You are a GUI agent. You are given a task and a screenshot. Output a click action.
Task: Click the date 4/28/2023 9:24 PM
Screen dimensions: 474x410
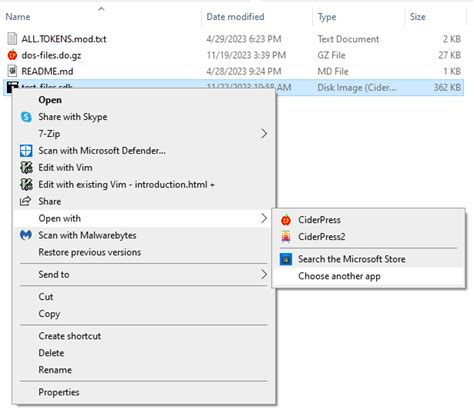(x=244, y=71)
